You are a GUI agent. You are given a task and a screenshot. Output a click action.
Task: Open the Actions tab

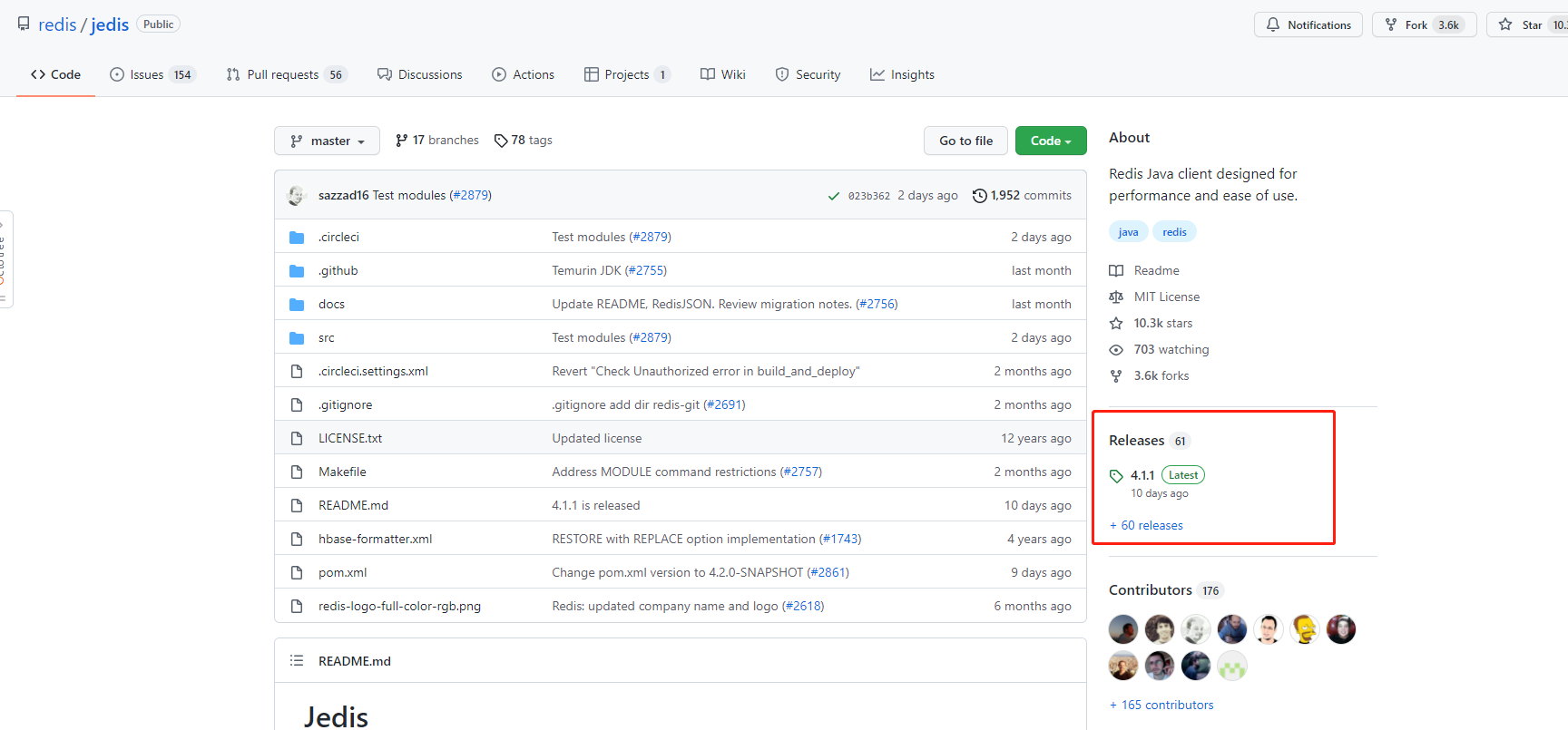[x=523, y=74]
